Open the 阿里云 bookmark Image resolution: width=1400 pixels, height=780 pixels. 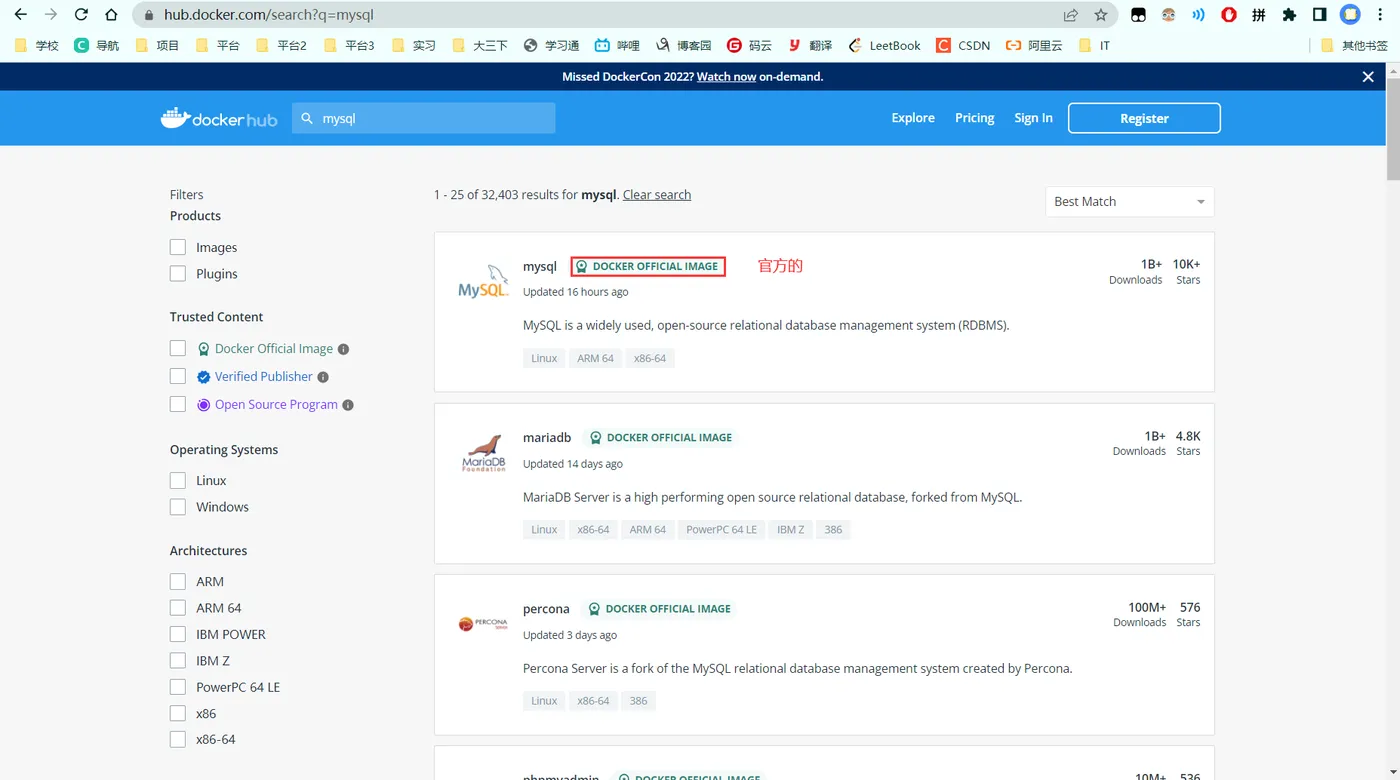click(x=1034, y=45)
